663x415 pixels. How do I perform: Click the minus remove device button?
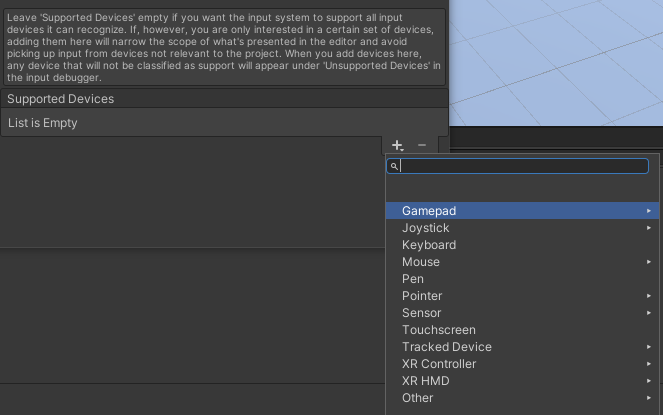click(422, 145)
